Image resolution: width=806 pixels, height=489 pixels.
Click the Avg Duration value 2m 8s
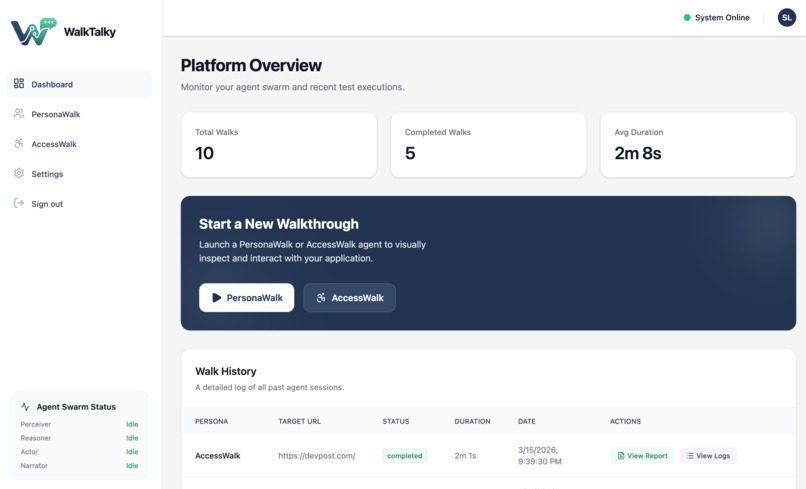[x=638, y=153]
